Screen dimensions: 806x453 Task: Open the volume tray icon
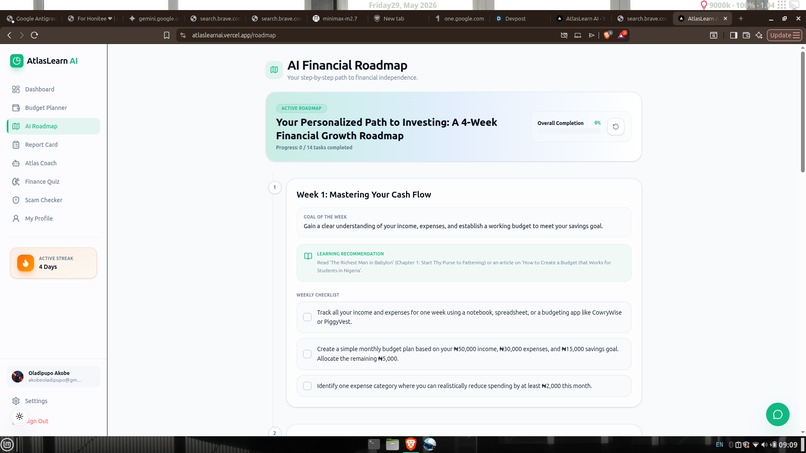(764, 445)
